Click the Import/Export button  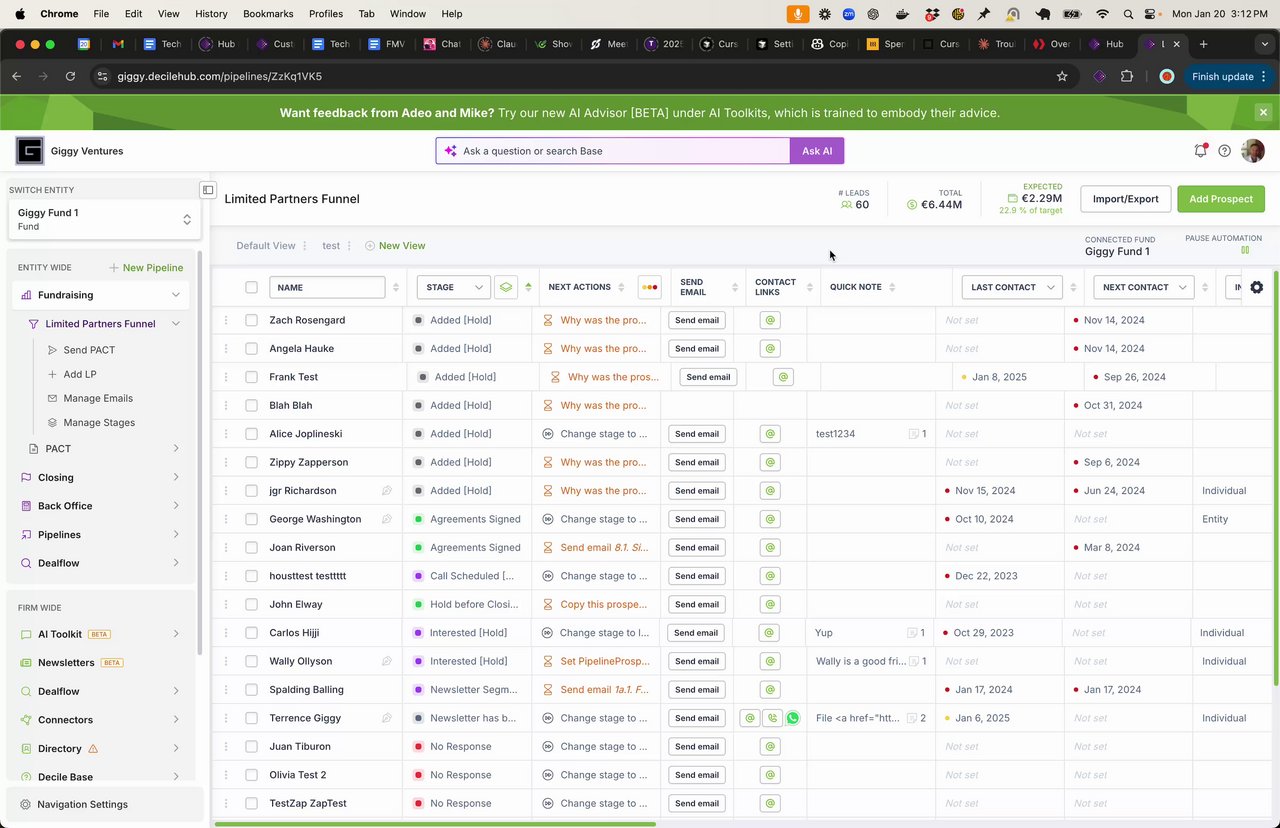point(1125,199)
